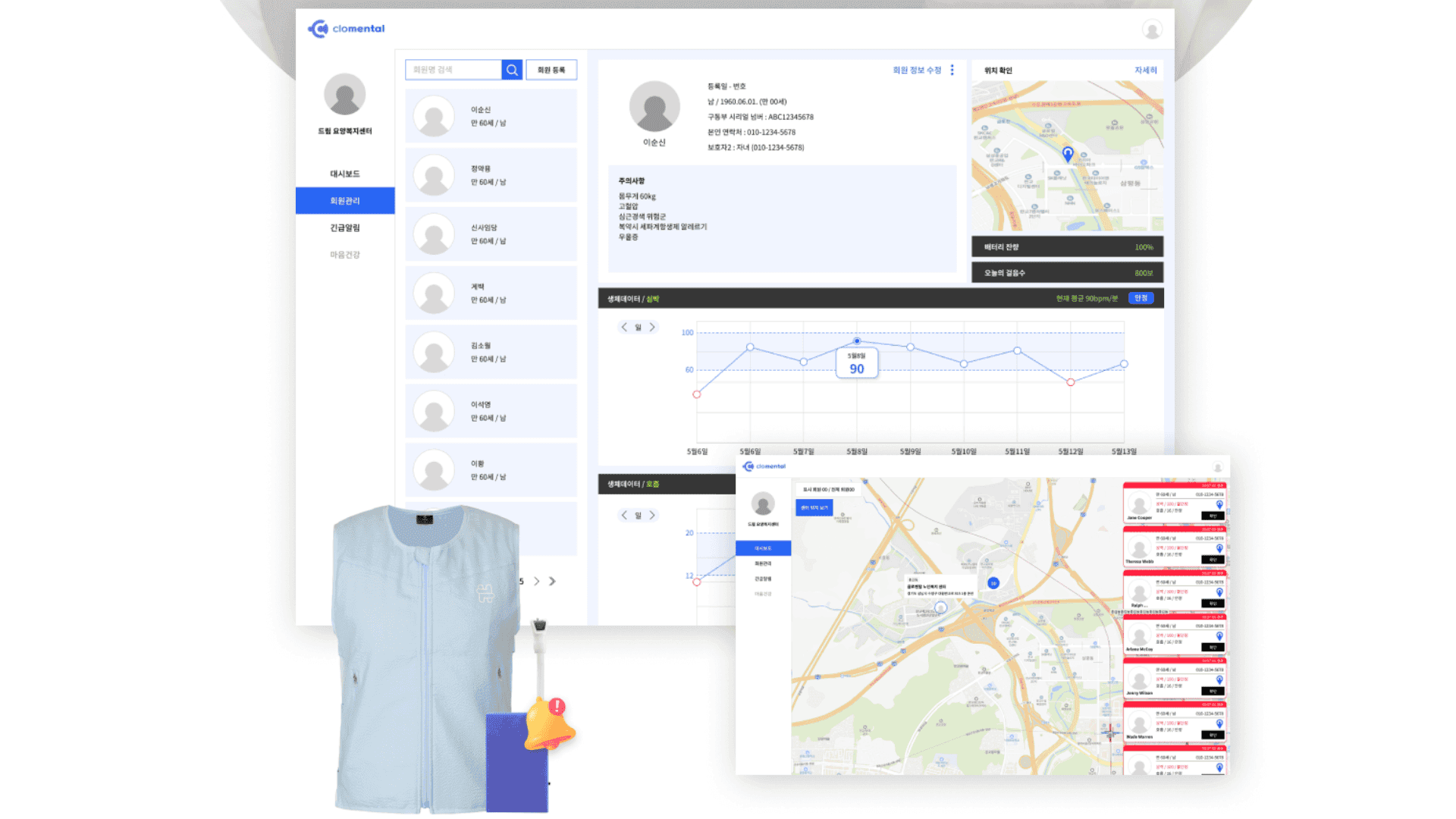Viewport: 1456px width, 819px height.
Task: Go to next day in respiration chart
Action: coord(652,516)
